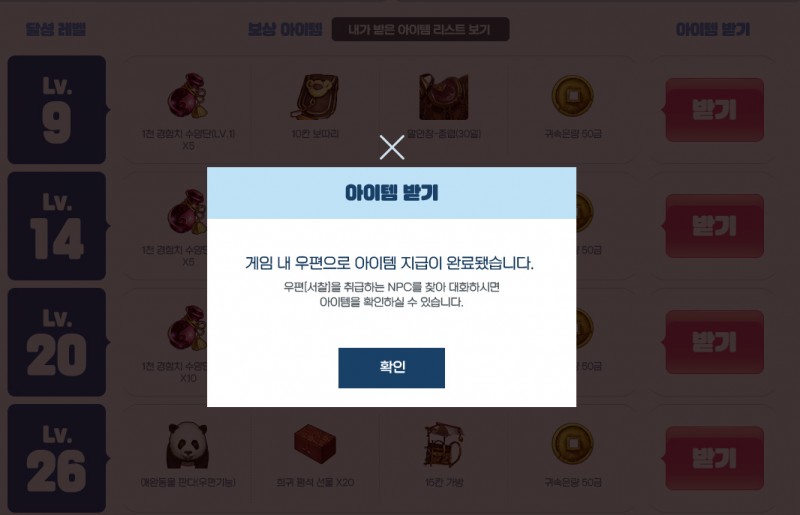Select the Lv. 9 귀속은량 coin icon
Viewport: 800px width, 515px height.
click(572, 96)
